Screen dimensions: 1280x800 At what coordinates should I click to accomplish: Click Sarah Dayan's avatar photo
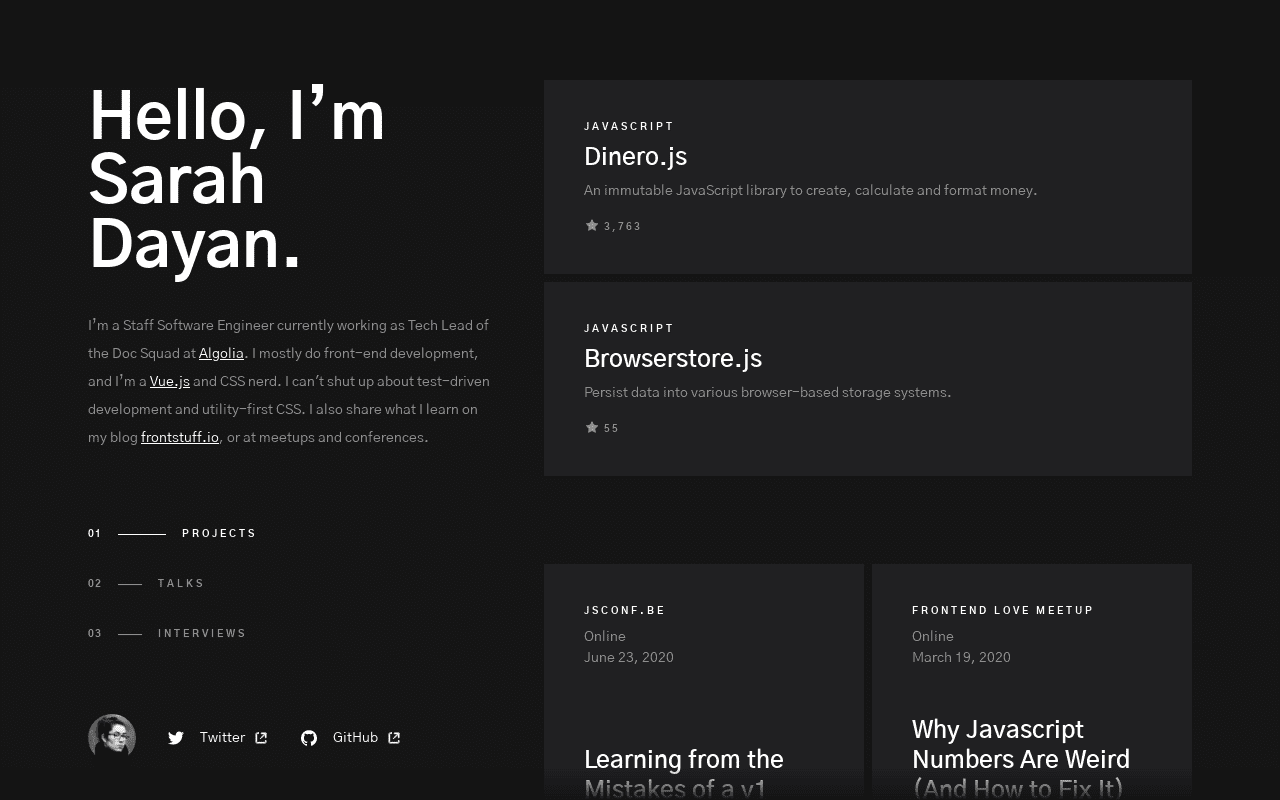[112, 738]
